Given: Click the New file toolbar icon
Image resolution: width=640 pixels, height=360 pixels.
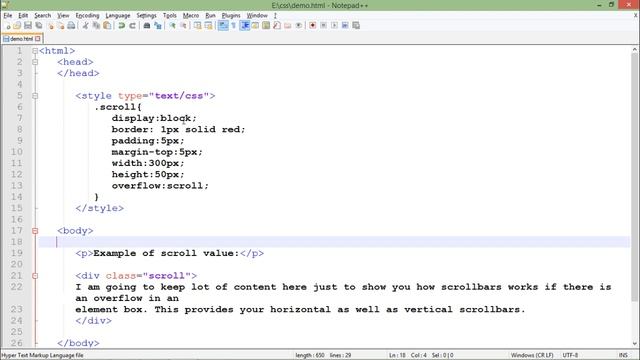Looking at the screenshot, I should [x=7, y=25].
